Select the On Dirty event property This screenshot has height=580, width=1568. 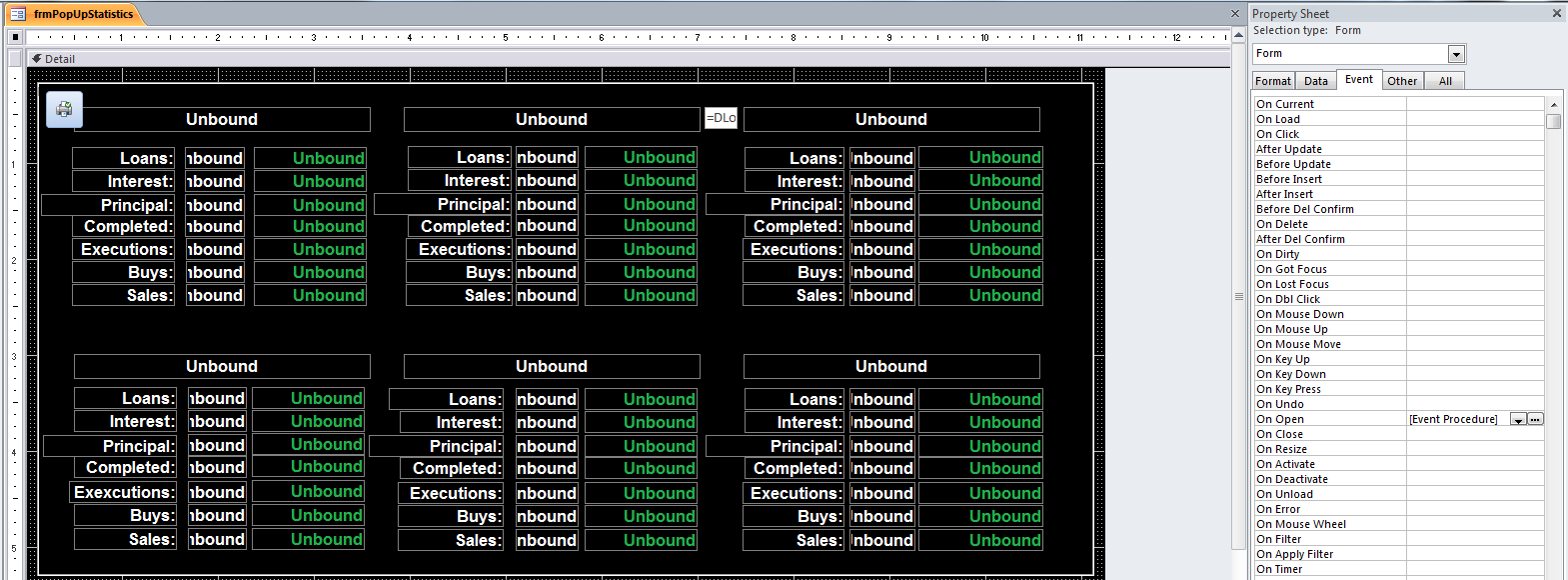coord(1399,254)
